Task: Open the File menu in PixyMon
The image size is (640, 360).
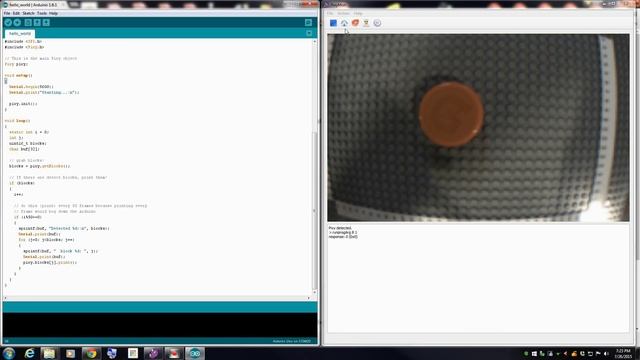Action: [330, 13]
